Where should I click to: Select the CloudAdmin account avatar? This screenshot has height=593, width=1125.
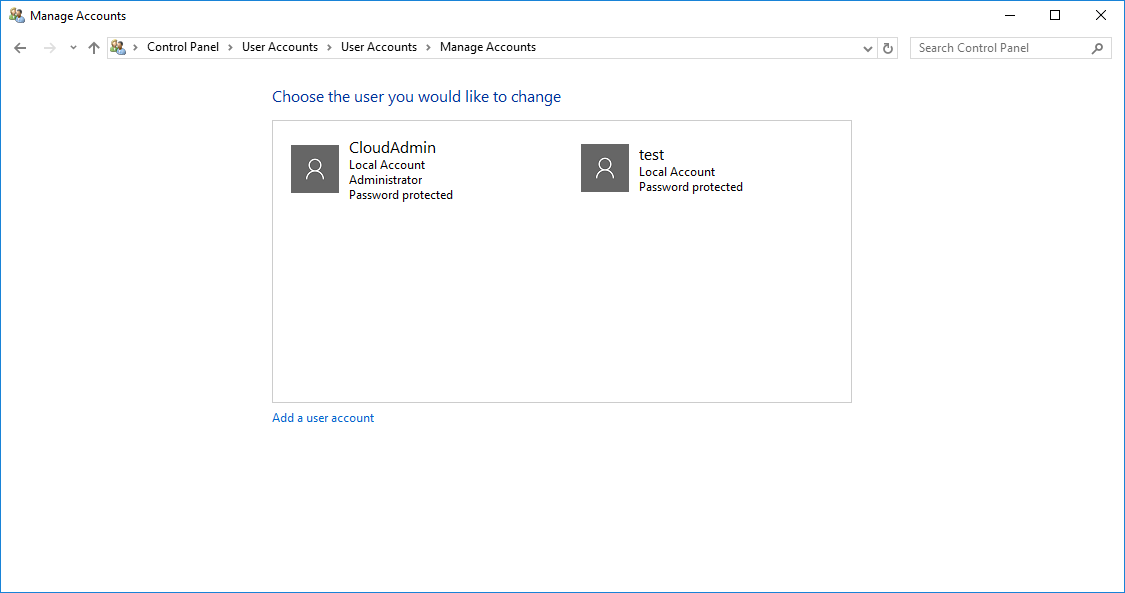click(x=315, y=169)
